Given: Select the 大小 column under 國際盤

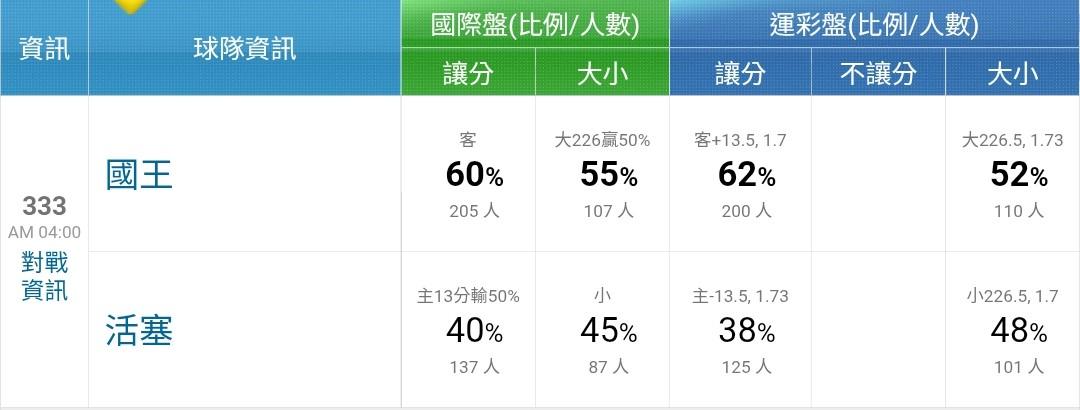Looking at the screenshot, I should click(602, 73).
